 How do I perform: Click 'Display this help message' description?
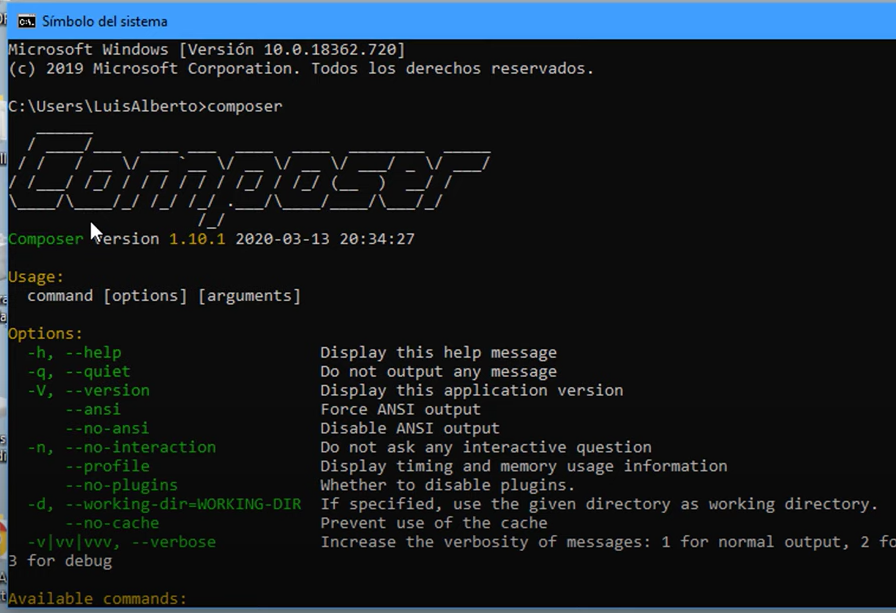438,352
